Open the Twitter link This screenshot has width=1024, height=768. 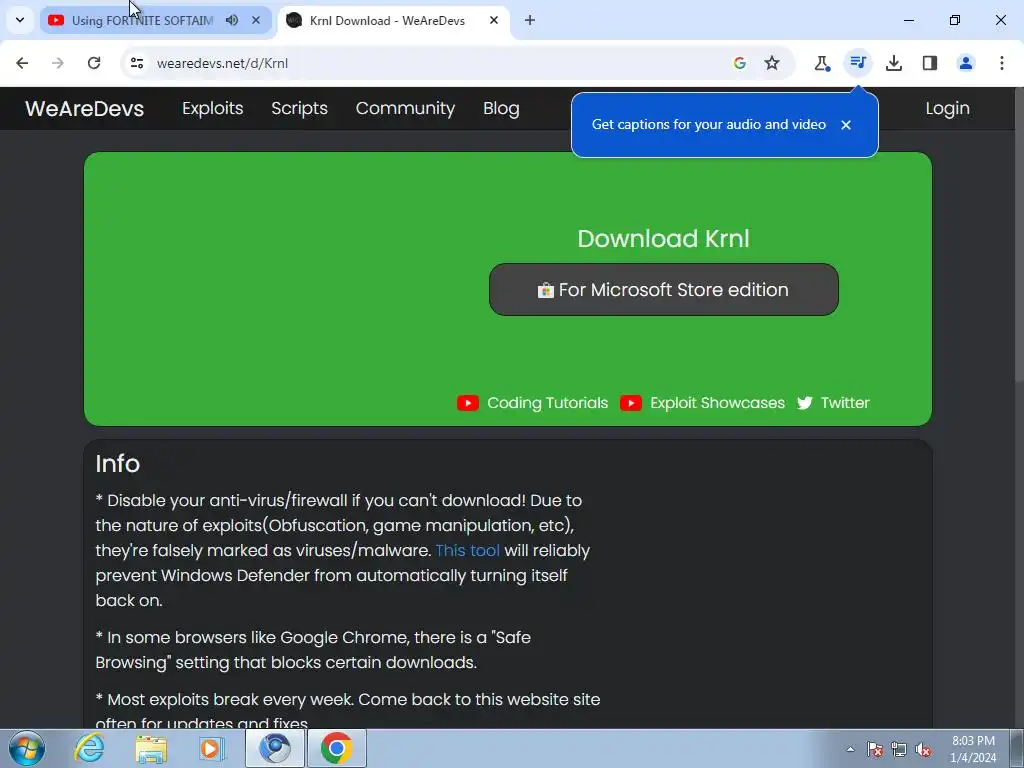pyautogui.click(x=845, y=403)
